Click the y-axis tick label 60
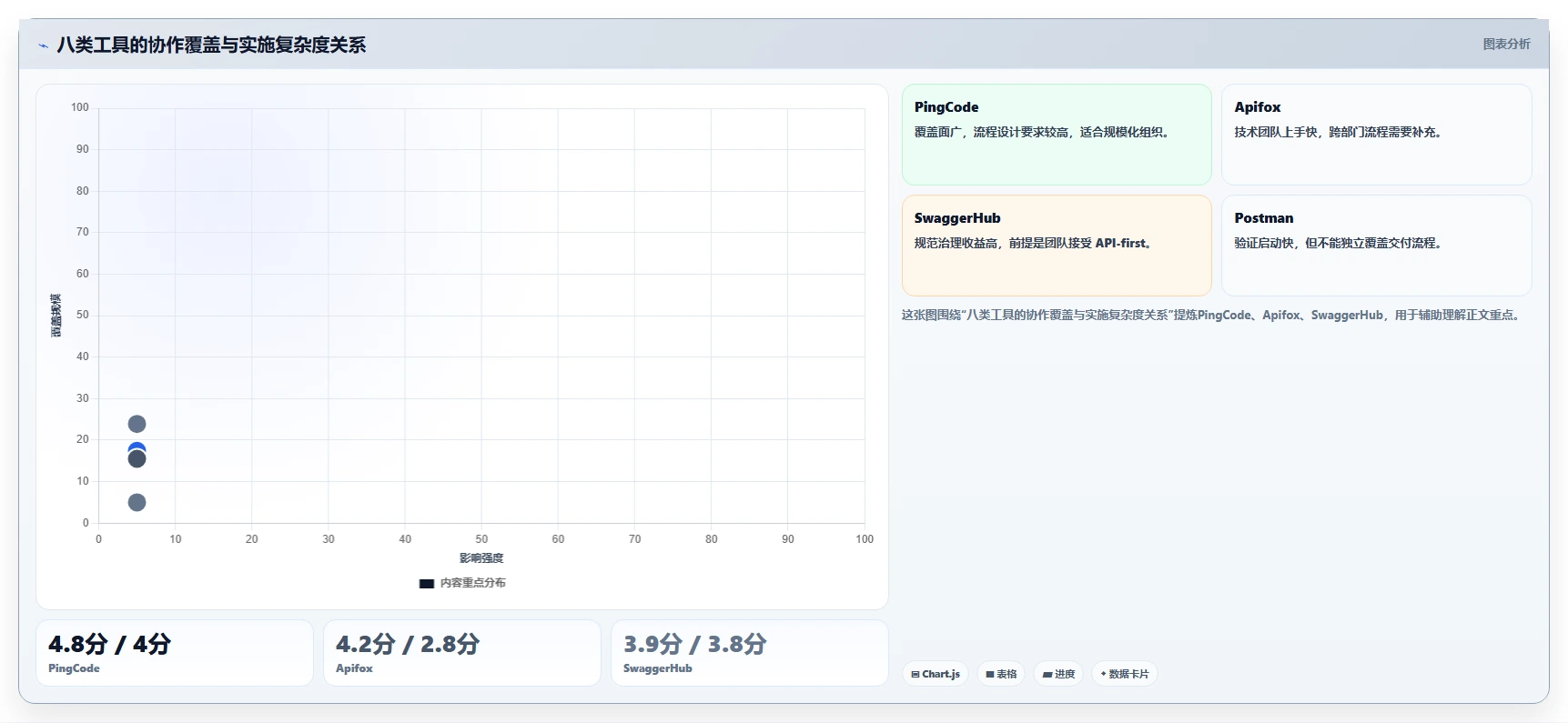The image size is (1568, 723). (83, 274)
